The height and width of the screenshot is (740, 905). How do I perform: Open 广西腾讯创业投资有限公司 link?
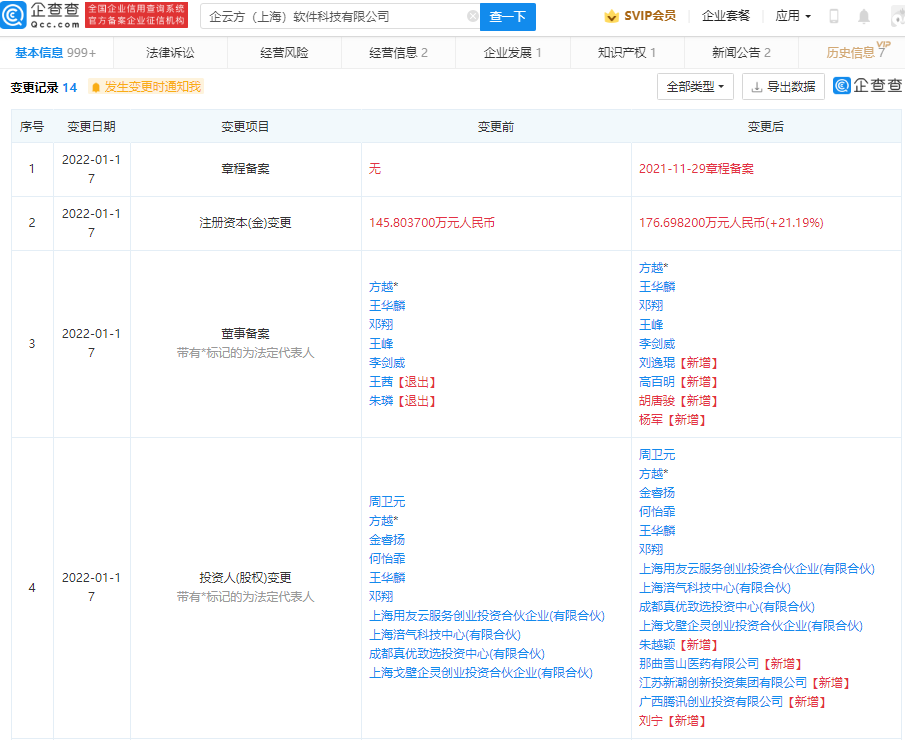click(711, 701)
